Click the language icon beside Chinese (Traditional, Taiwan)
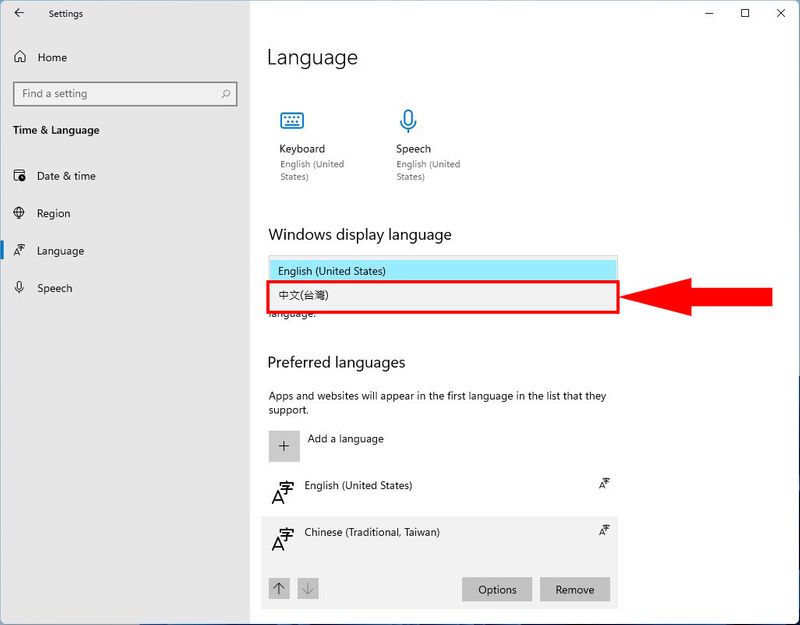This screenshot has width=800, height=625. tap(283, 540)
